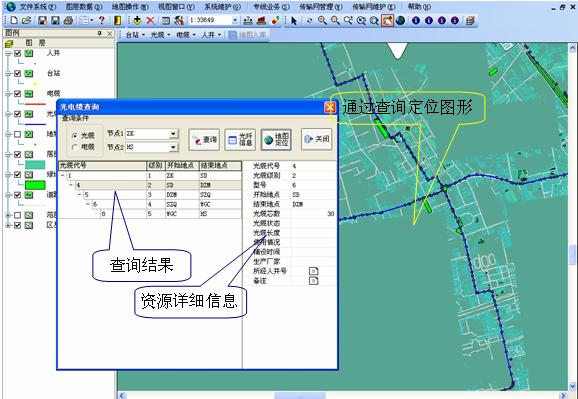Click the globe full-extent icon in toolbar
The image size is (578, 399).
400,21
